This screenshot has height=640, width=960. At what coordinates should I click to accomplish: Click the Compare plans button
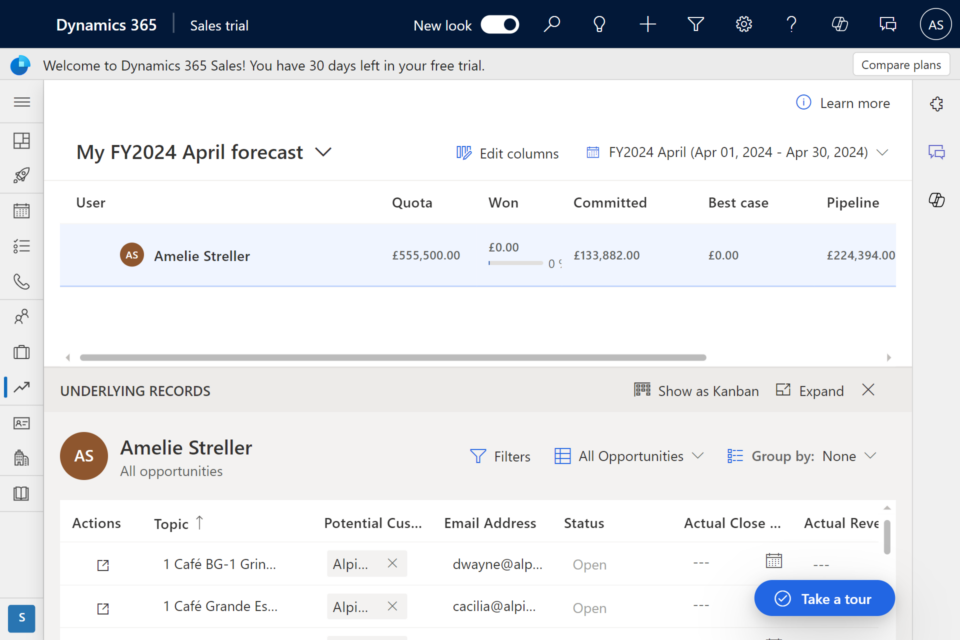coord(900,65)
